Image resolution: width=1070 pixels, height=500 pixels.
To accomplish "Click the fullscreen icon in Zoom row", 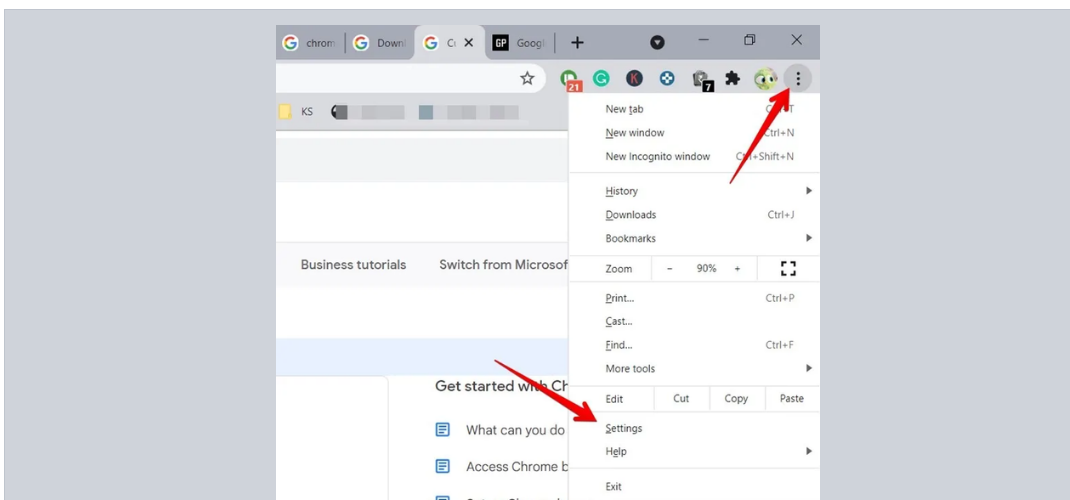I will tap(788, 268).
